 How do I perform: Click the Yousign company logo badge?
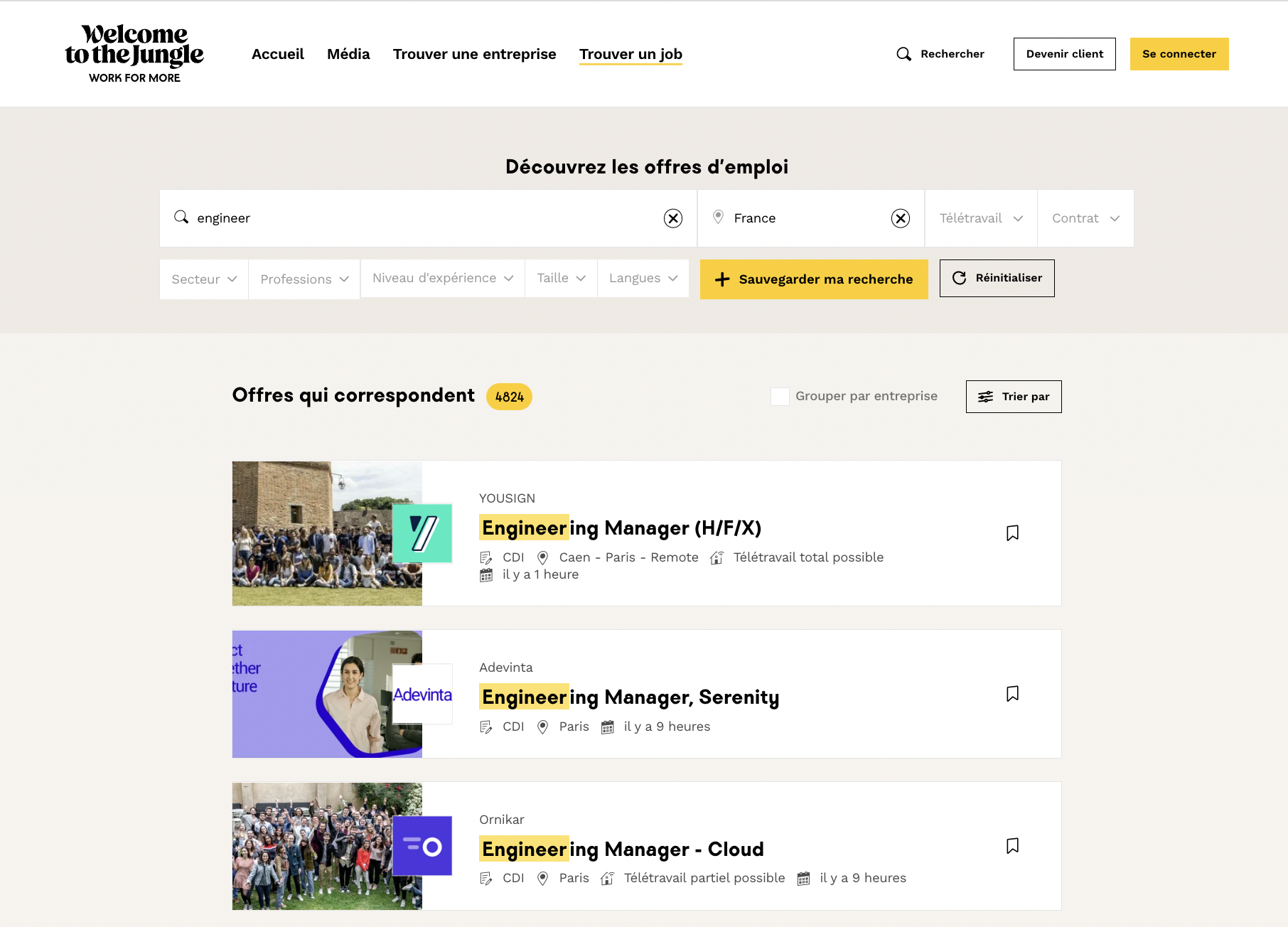422,533
